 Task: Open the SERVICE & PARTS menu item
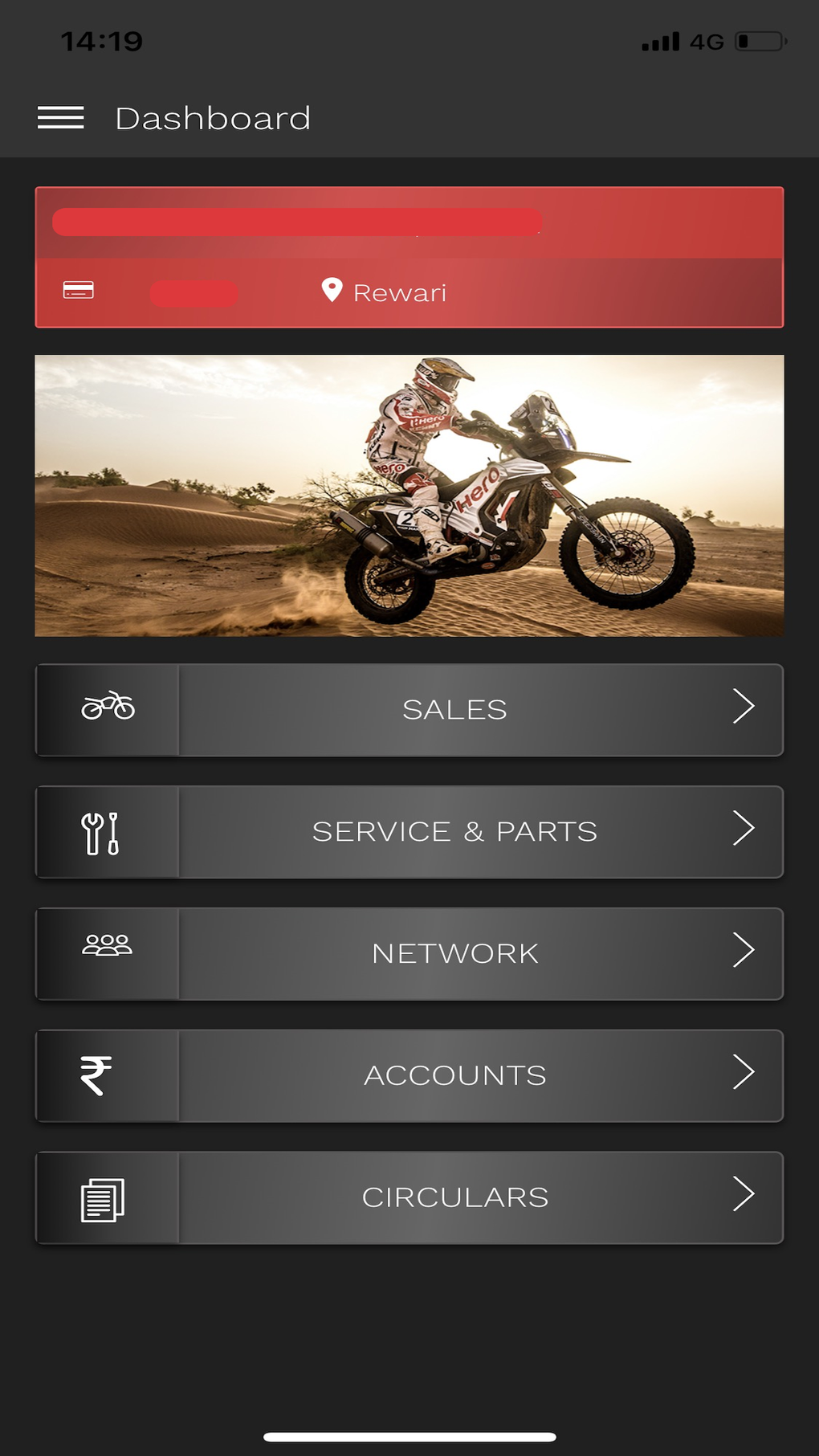409,832
